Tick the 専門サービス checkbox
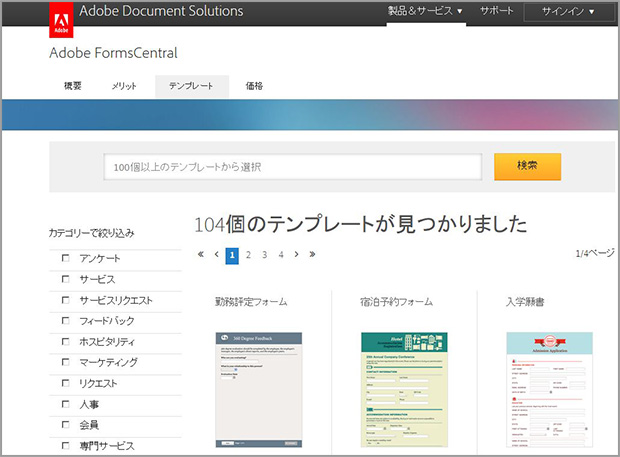620x457 pixels. 66,446
